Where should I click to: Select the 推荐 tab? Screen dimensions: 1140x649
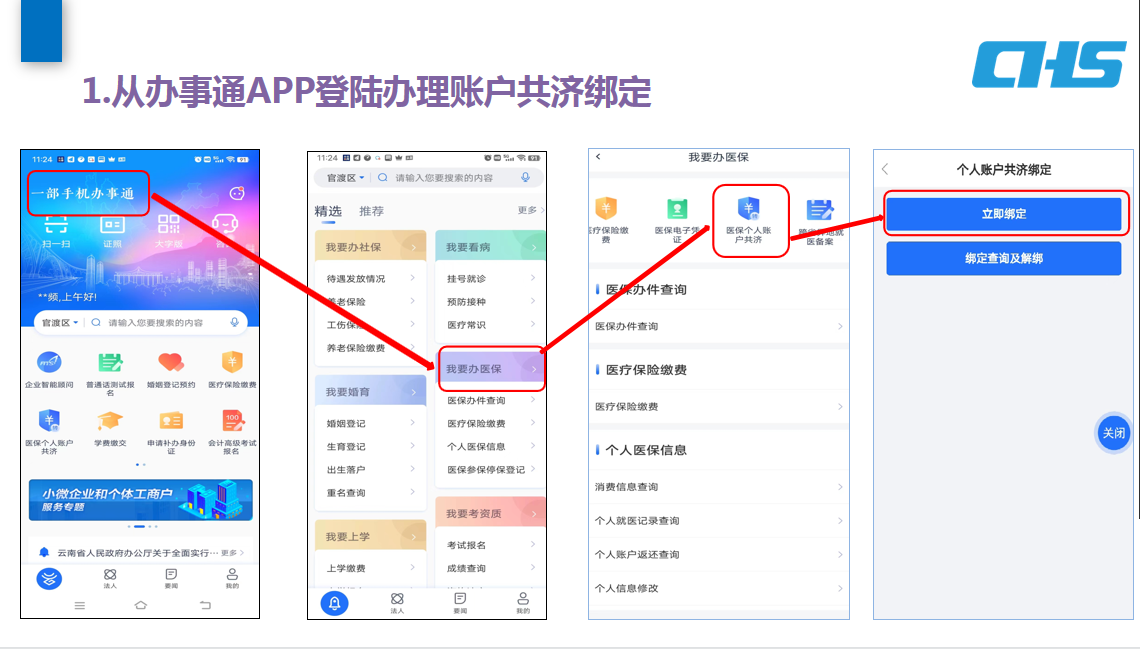coord(372,211)
